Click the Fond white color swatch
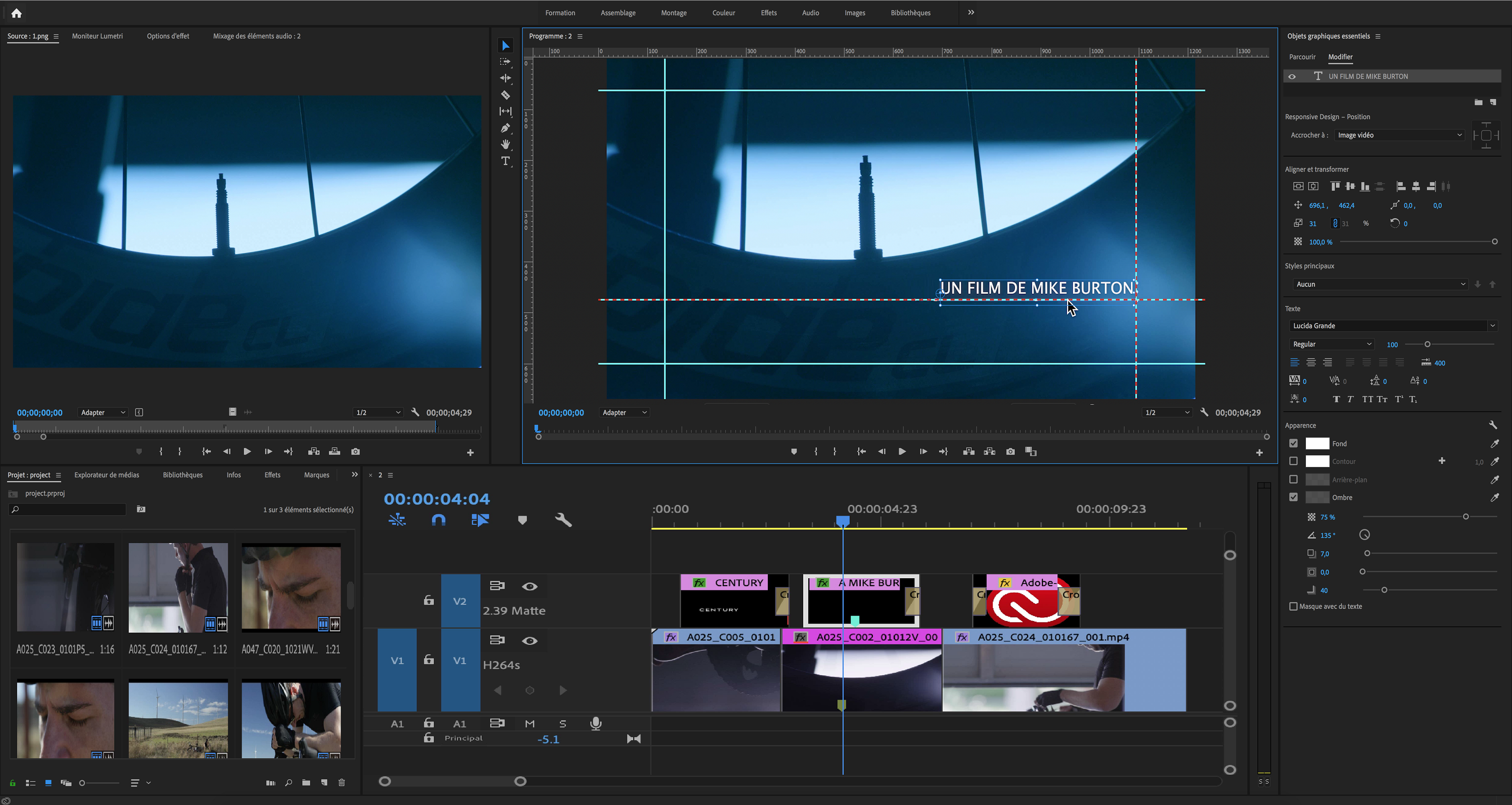 [1317, 444]
